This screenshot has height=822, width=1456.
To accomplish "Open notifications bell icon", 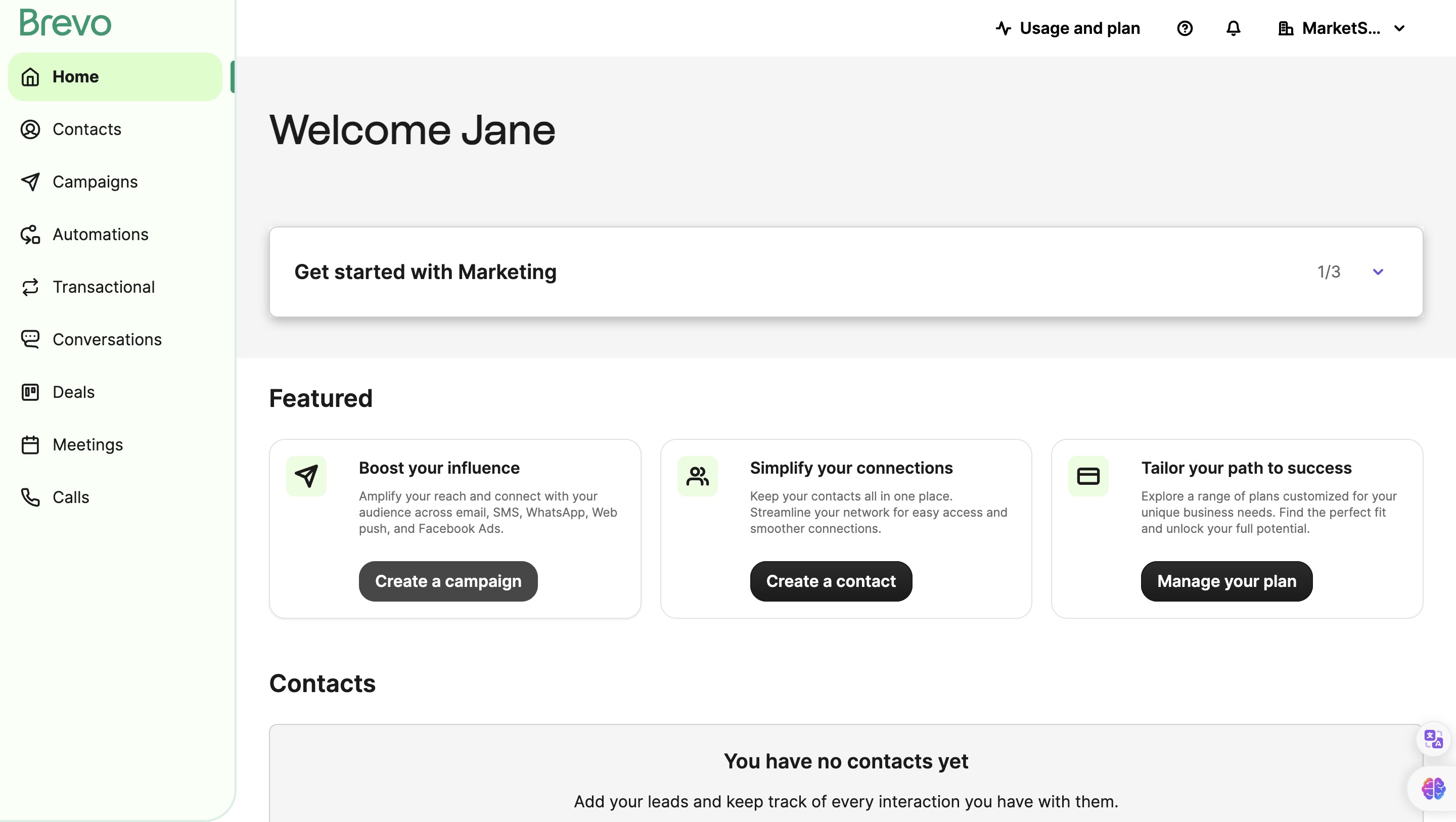I will tap(1234, 28).
